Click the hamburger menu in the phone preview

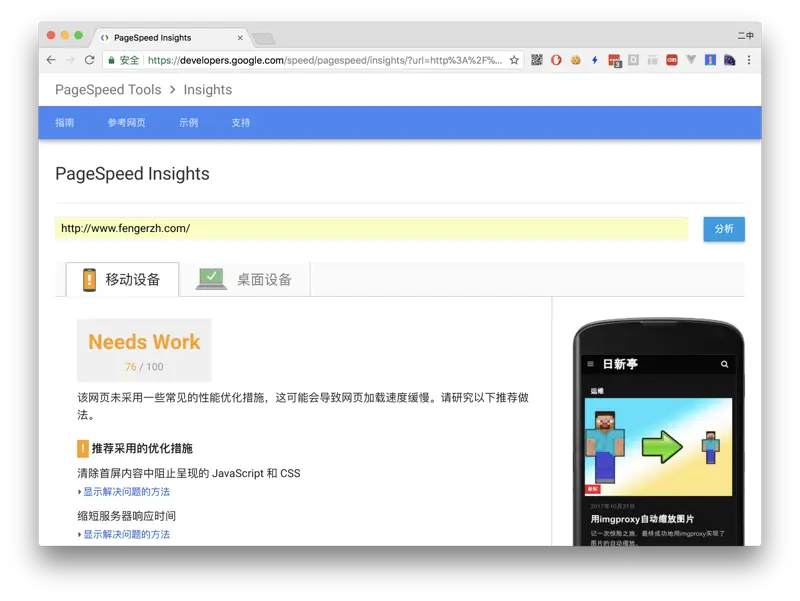pos(590,364)
